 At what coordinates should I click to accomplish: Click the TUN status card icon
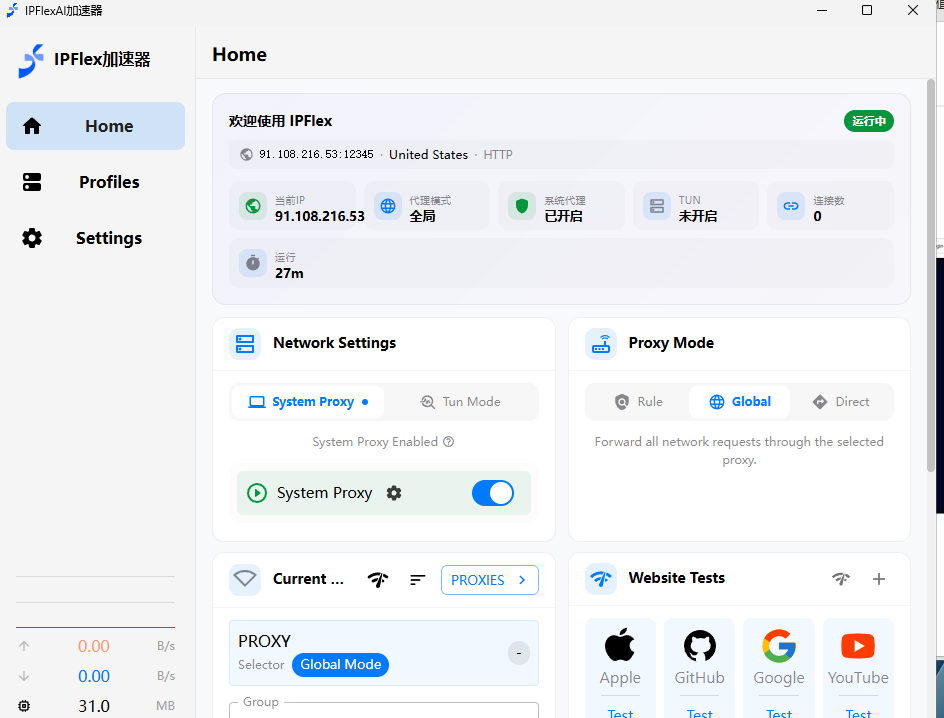(657, 206)
